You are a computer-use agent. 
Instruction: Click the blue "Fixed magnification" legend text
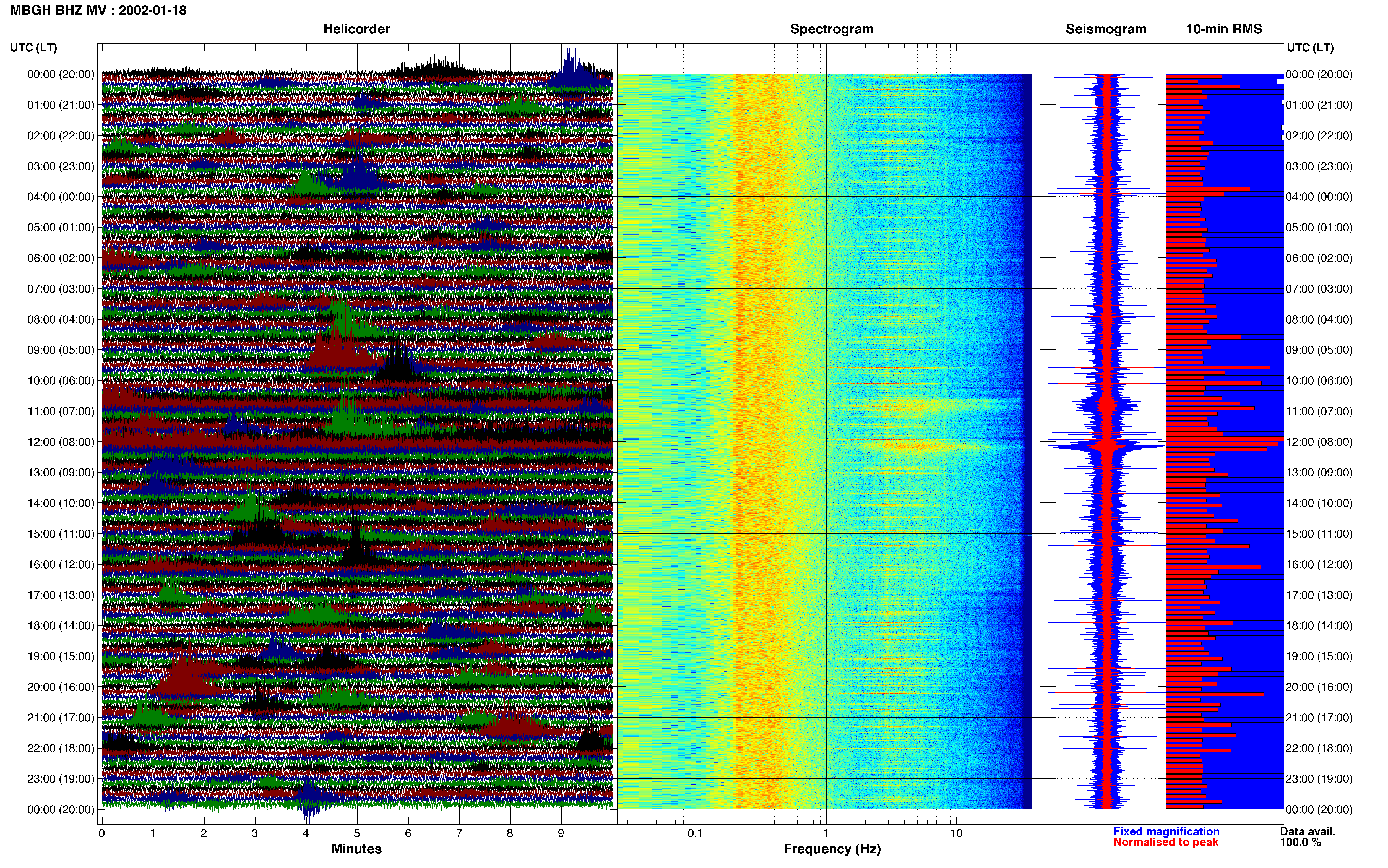tap(1166, 832)
